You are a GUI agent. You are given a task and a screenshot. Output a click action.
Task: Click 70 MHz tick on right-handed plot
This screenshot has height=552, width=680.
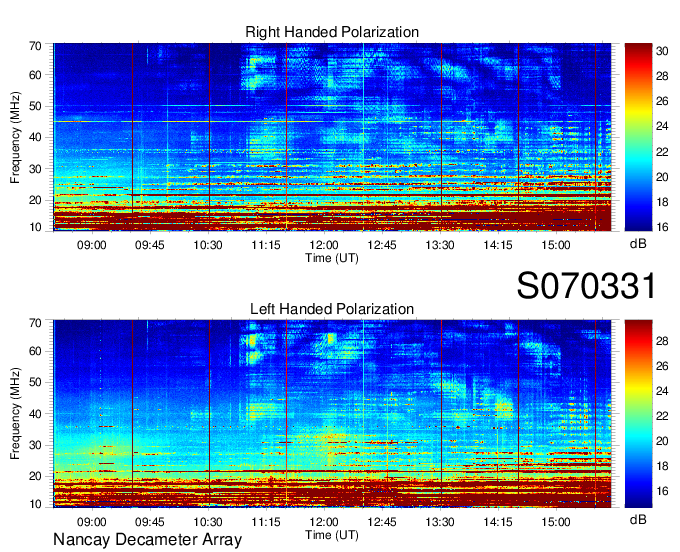pos(35,46)
